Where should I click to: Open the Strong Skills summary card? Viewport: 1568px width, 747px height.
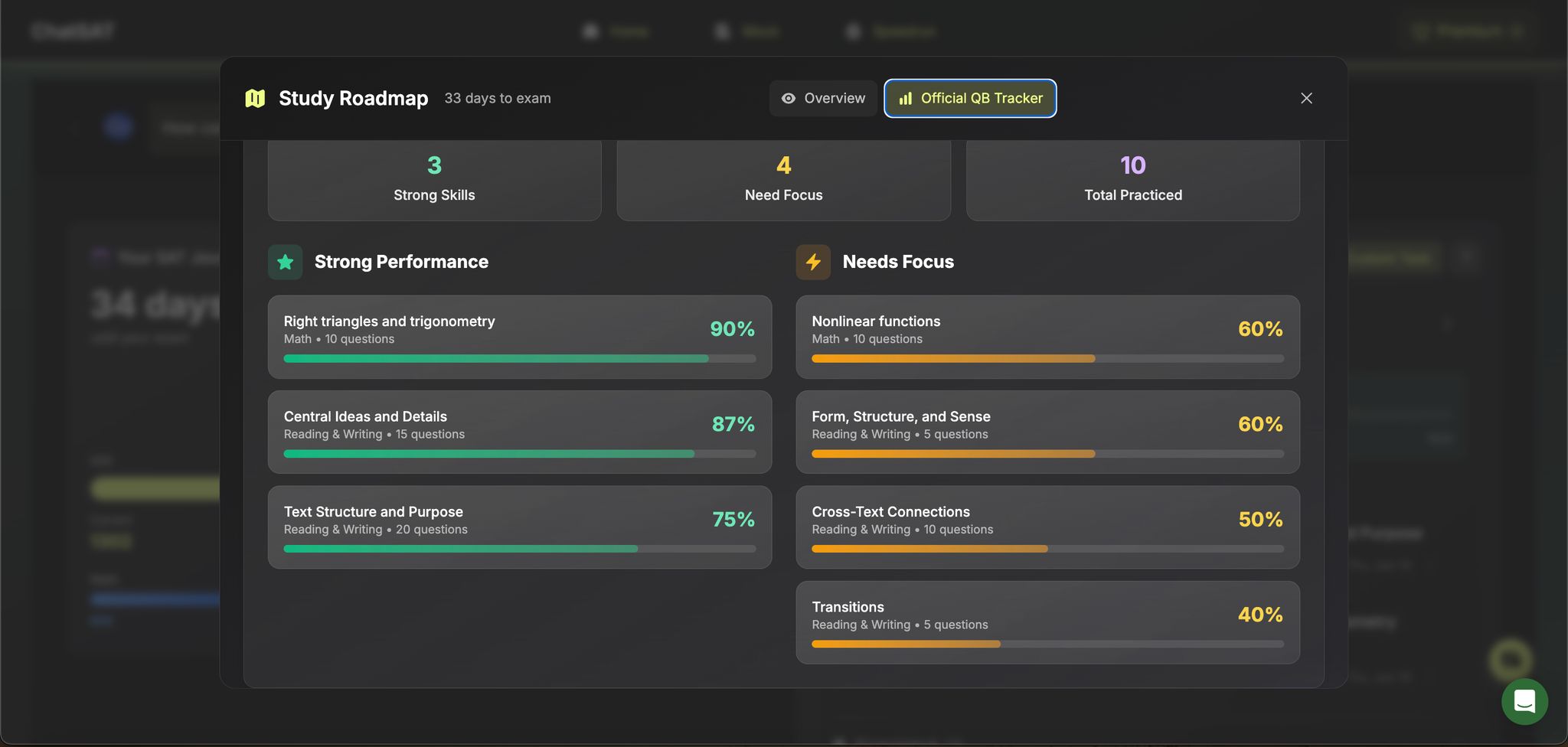click(x=434, y=179)
